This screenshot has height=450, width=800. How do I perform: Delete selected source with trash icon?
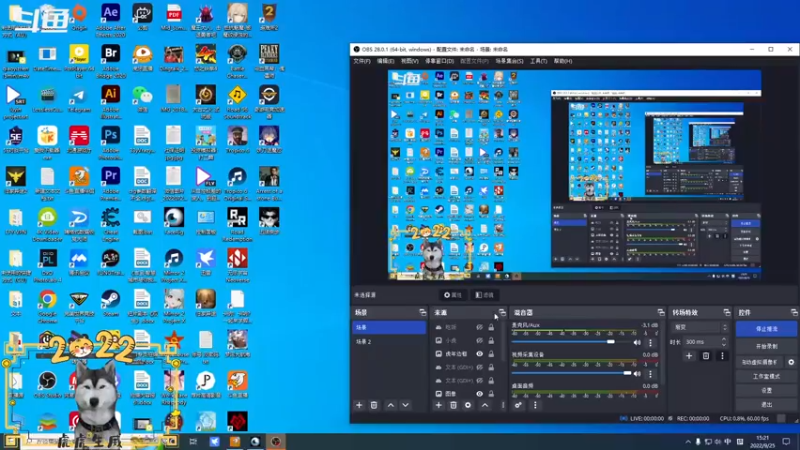tap(453, 405)
